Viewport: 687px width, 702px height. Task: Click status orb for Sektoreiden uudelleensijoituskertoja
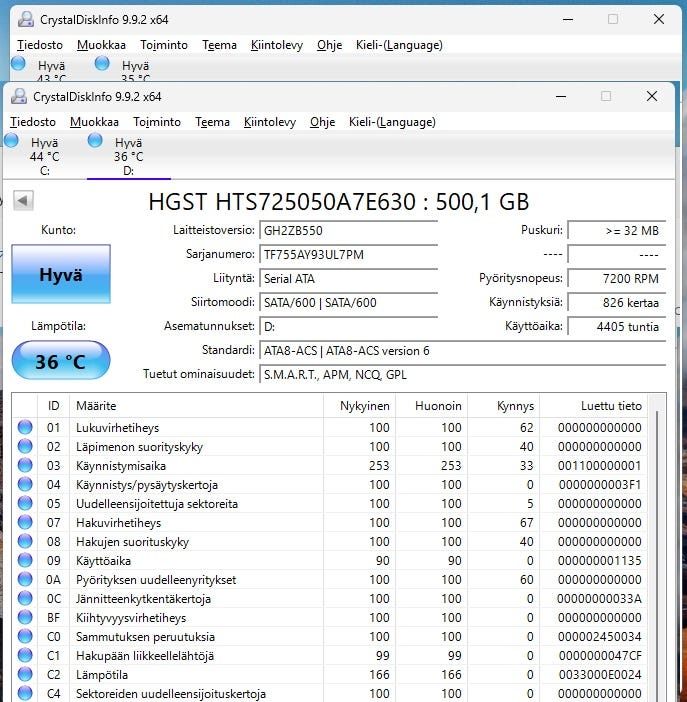[25, 693]
